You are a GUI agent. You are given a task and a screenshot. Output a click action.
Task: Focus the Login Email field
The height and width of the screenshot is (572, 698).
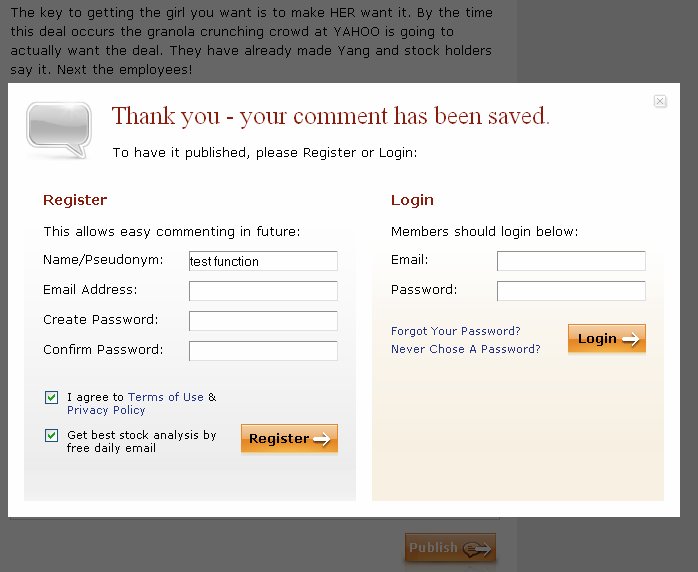[571, 261]
